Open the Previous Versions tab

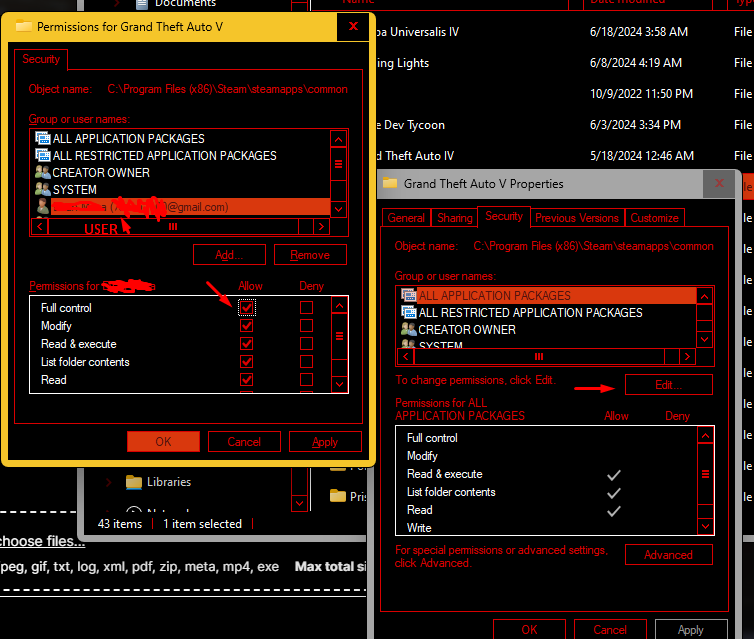[x=577, y=217]
